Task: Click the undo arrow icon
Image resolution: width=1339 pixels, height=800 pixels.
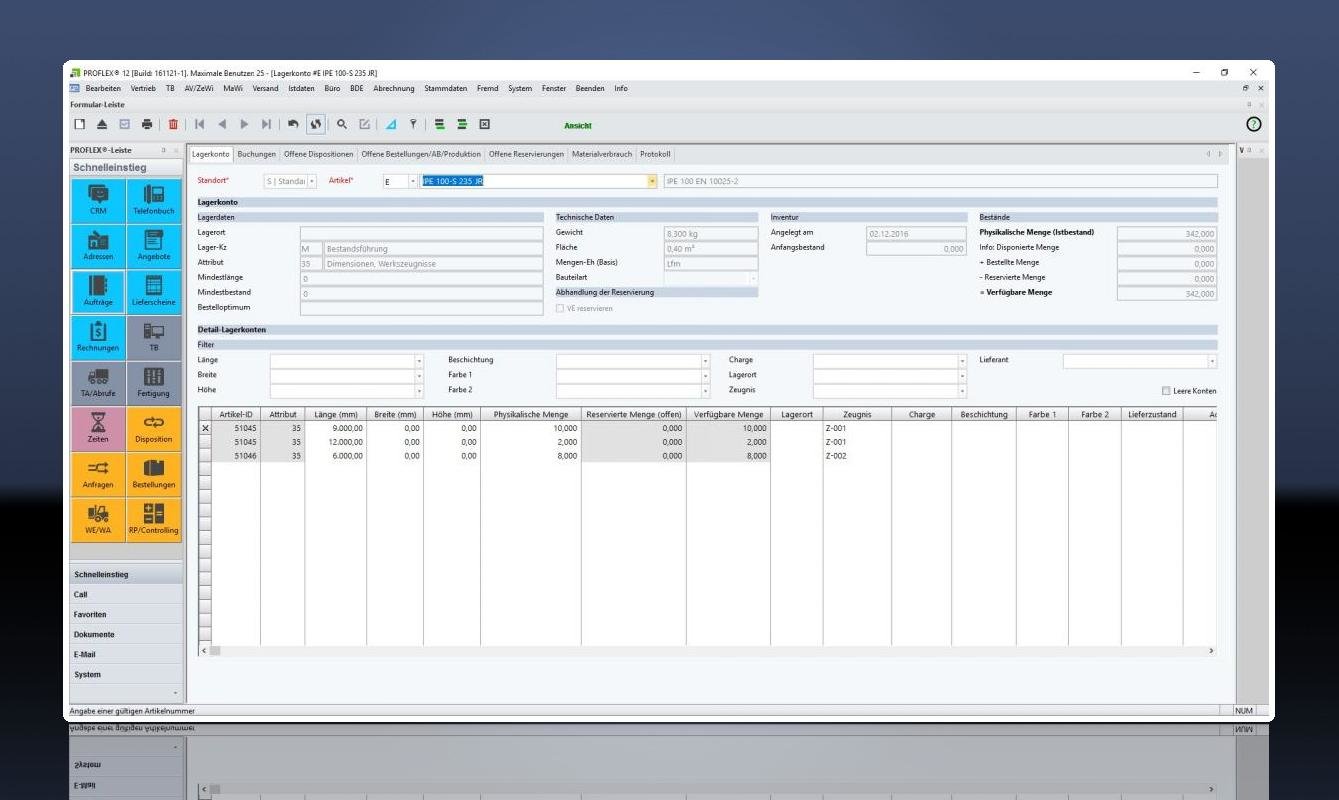Action: point(293,124)
